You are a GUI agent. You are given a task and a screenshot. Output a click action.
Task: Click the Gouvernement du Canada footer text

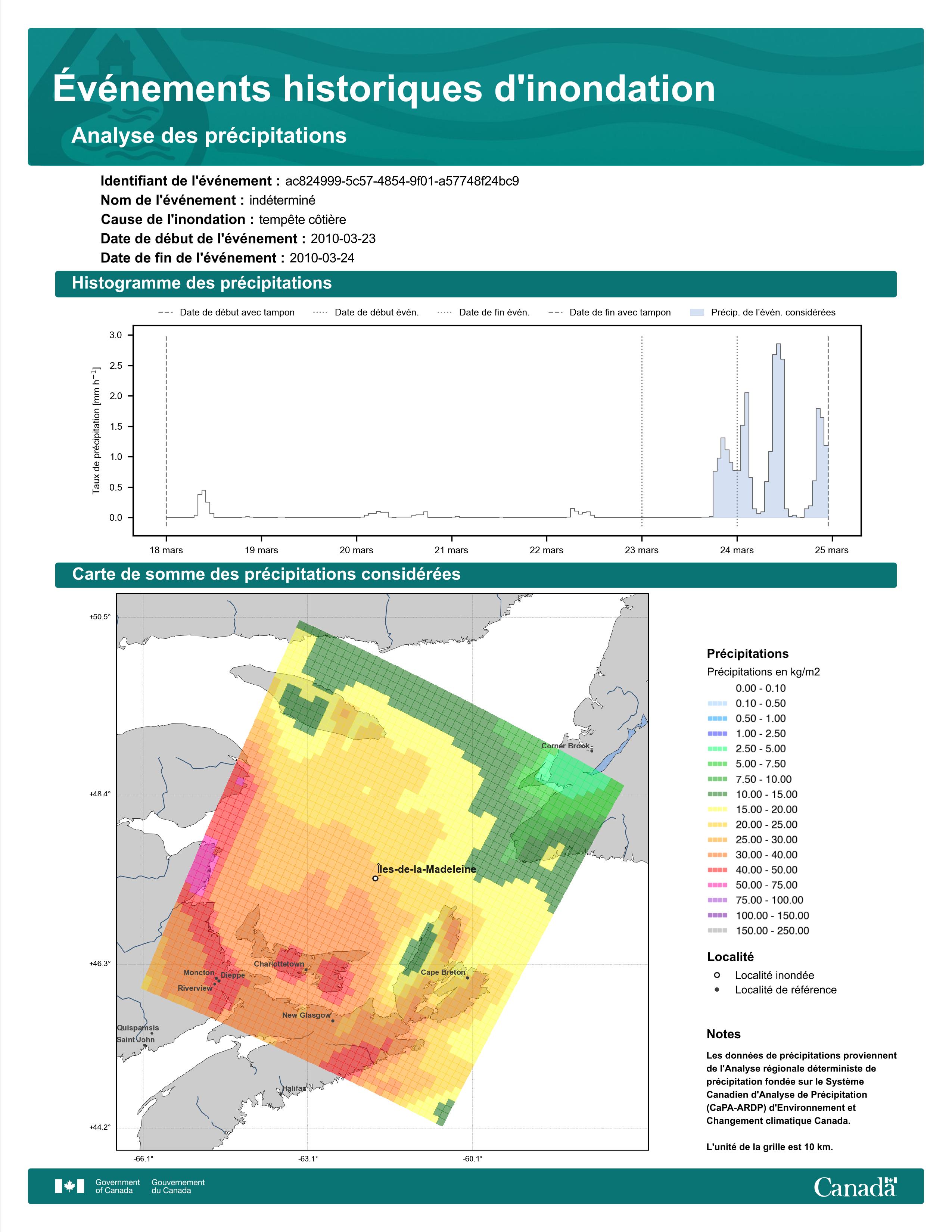point(178,1186)
